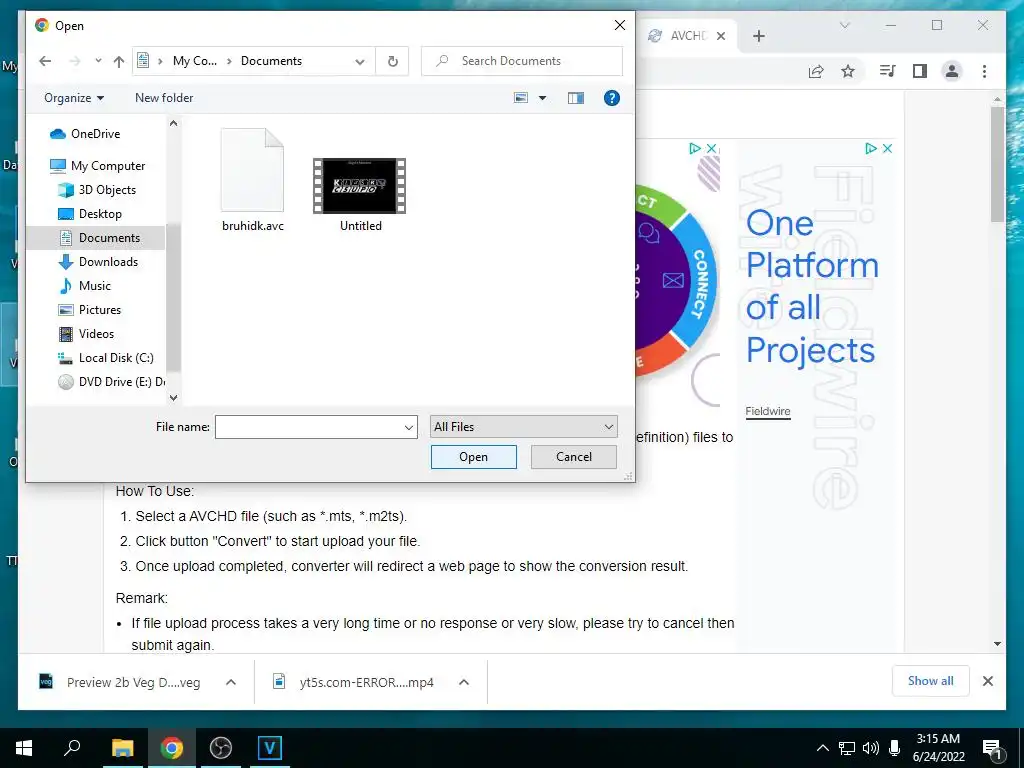
Task: Select Documents in navigation pane
Action: coord(109,238)
